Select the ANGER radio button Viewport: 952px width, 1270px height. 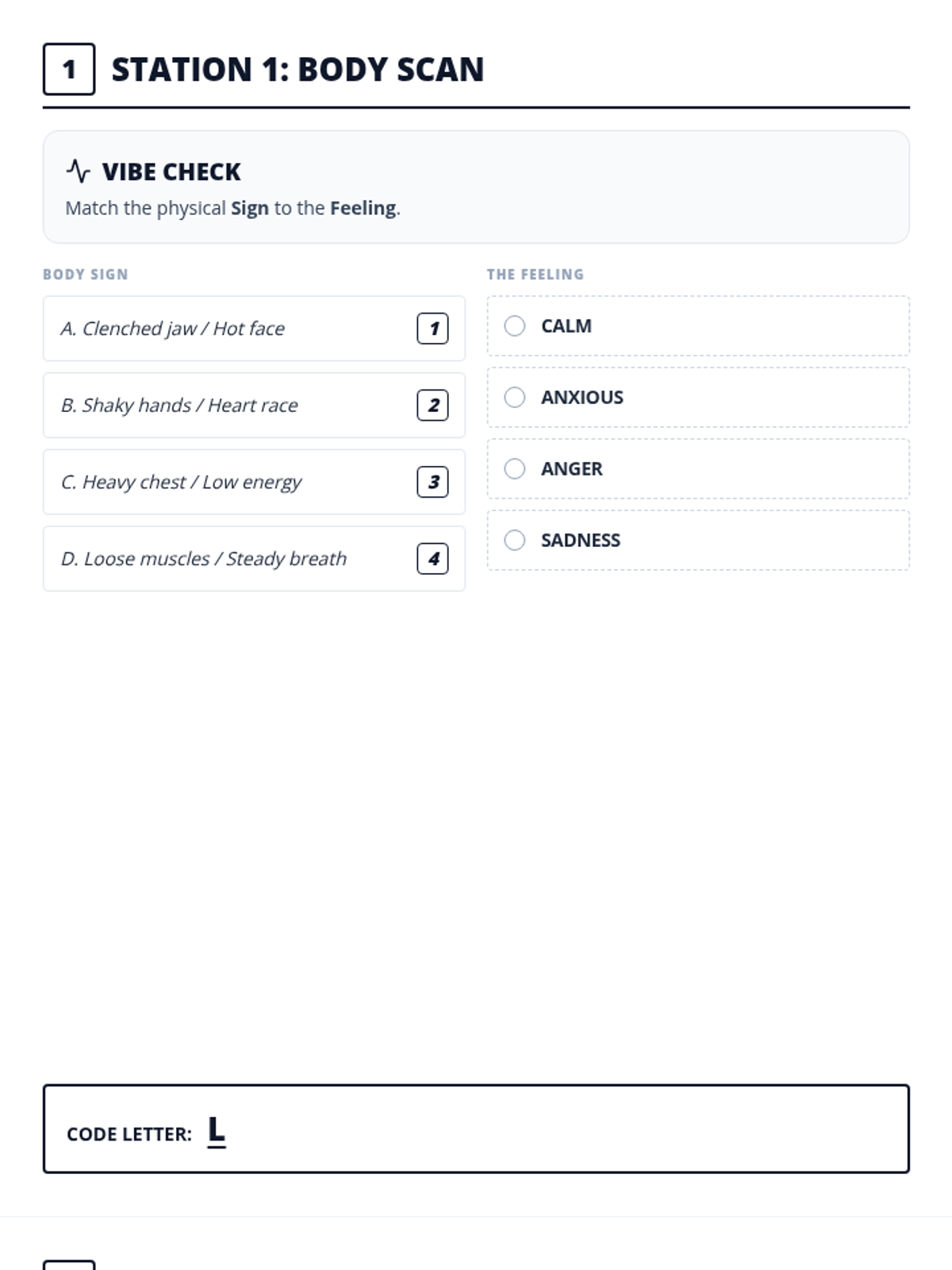(x=515, y=469)
